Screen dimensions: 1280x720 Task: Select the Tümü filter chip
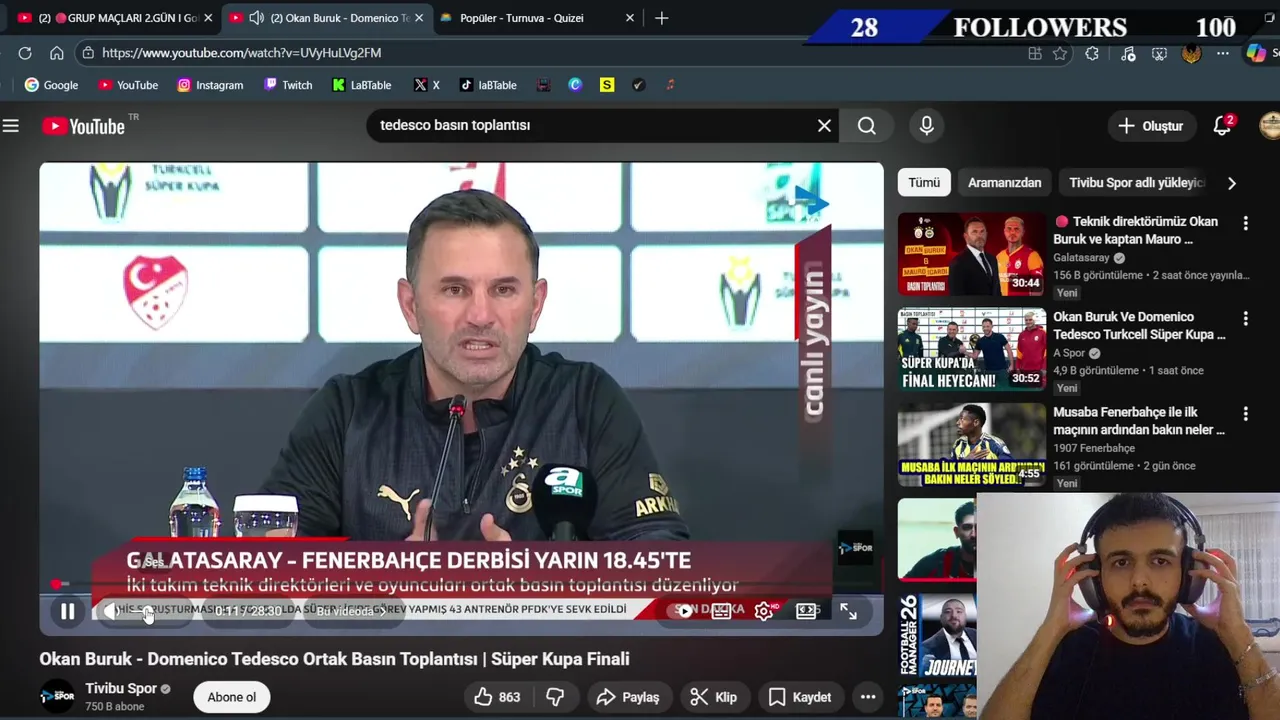point(924,183)
